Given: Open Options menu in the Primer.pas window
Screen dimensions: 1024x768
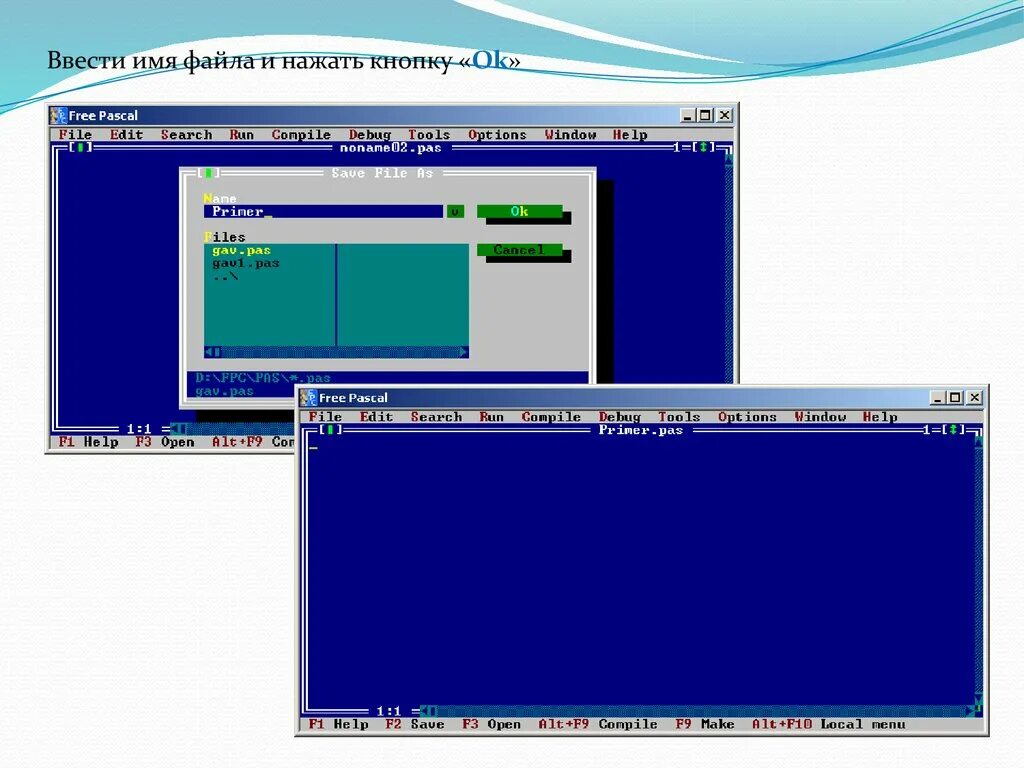Looking at the screenshot, I should coord(747,417).
